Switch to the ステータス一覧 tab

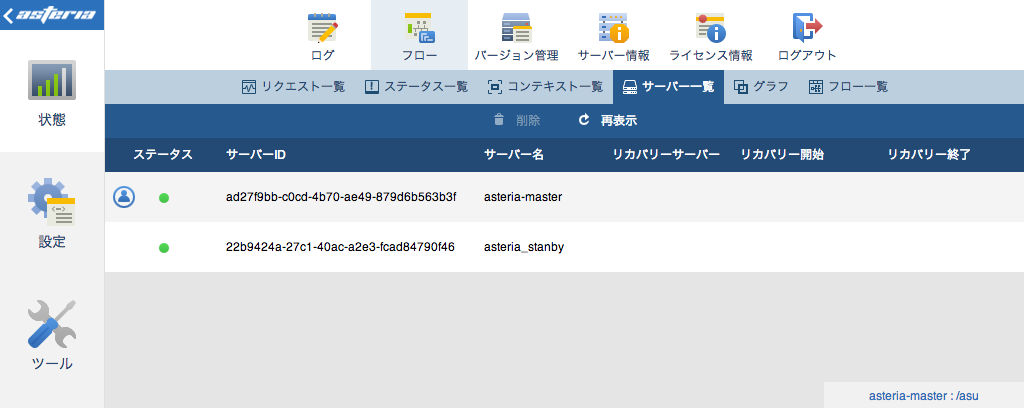416,87
